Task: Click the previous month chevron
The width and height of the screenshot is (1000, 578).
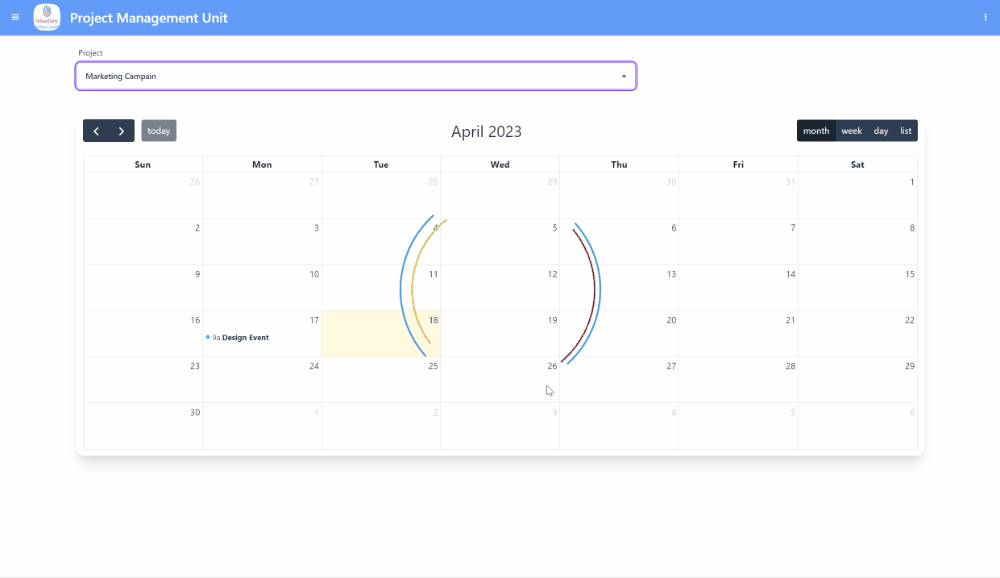Action: [96, 130]
